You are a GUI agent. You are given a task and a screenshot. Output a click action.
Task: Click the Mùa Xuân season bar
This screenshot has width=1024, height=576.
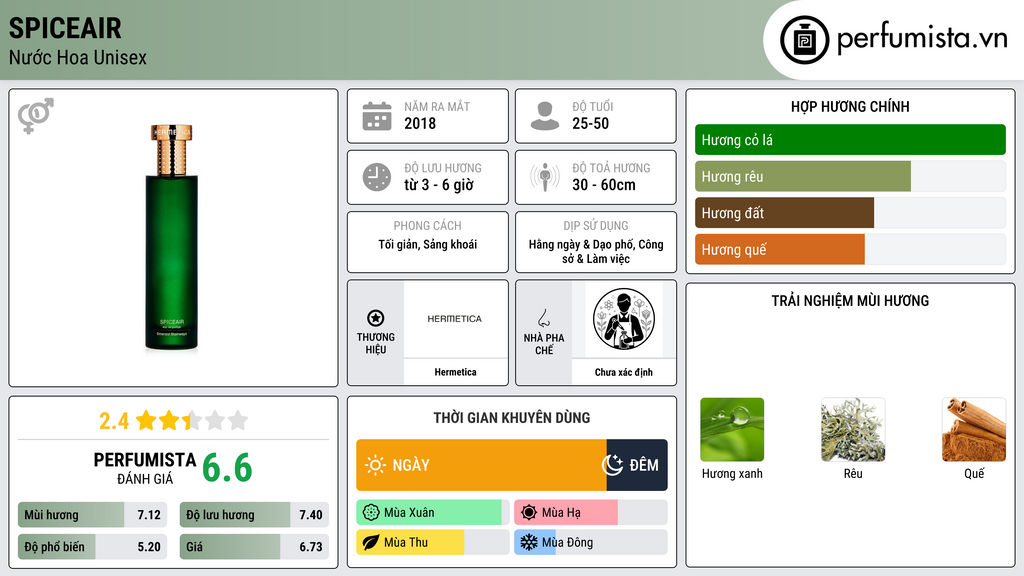point(432,513)
